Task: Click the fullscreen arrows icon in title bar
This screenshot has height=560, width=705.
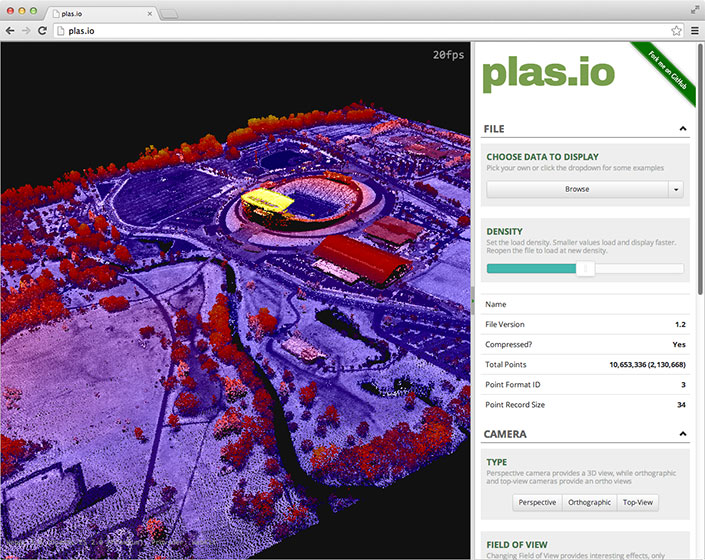Action: pos(694,9)
